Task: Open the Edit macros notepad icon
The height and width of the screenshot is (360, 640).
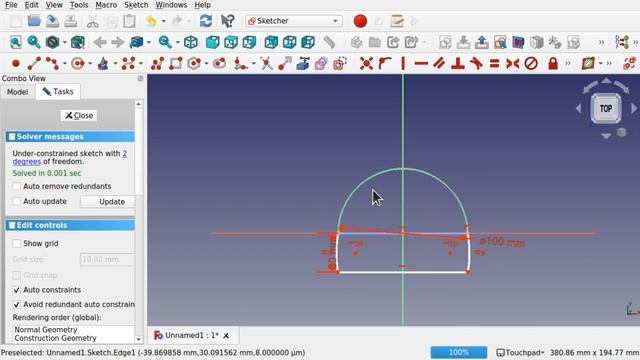Action: (x=397, y=21)
